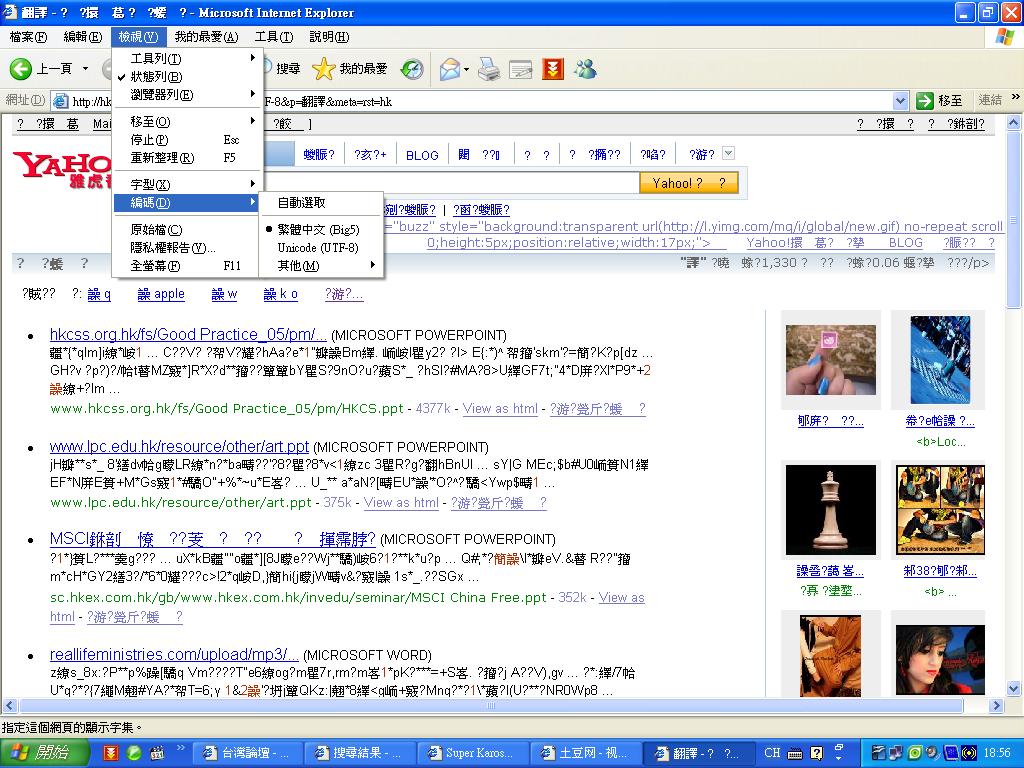
Task: Click the Windows flag logo at top right
Action: [1005, 37]
